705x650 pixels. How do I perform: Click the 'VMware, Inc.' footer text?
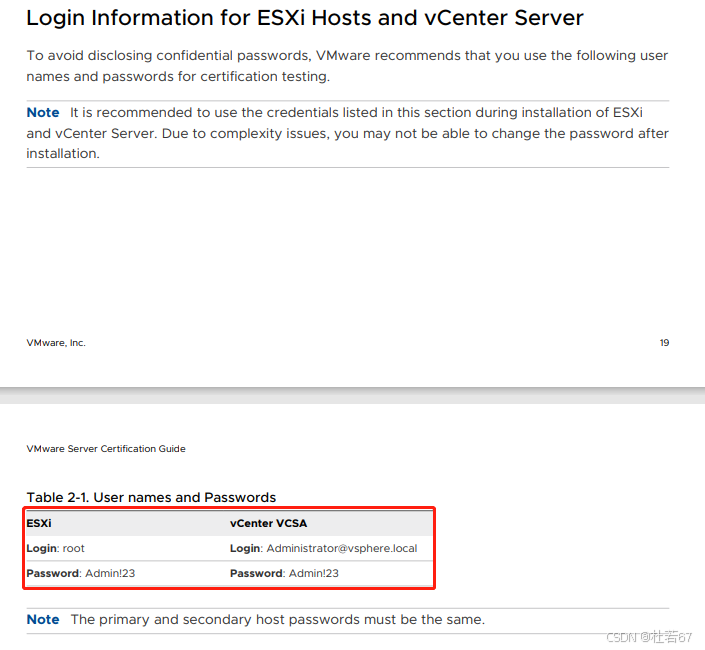(56, 343)
